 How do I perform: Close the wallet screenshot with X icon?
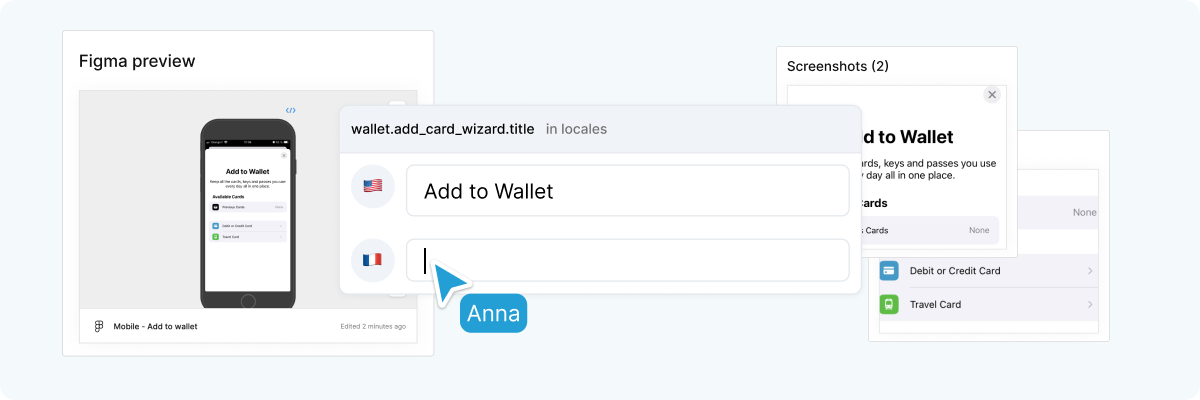pos(992,94)
